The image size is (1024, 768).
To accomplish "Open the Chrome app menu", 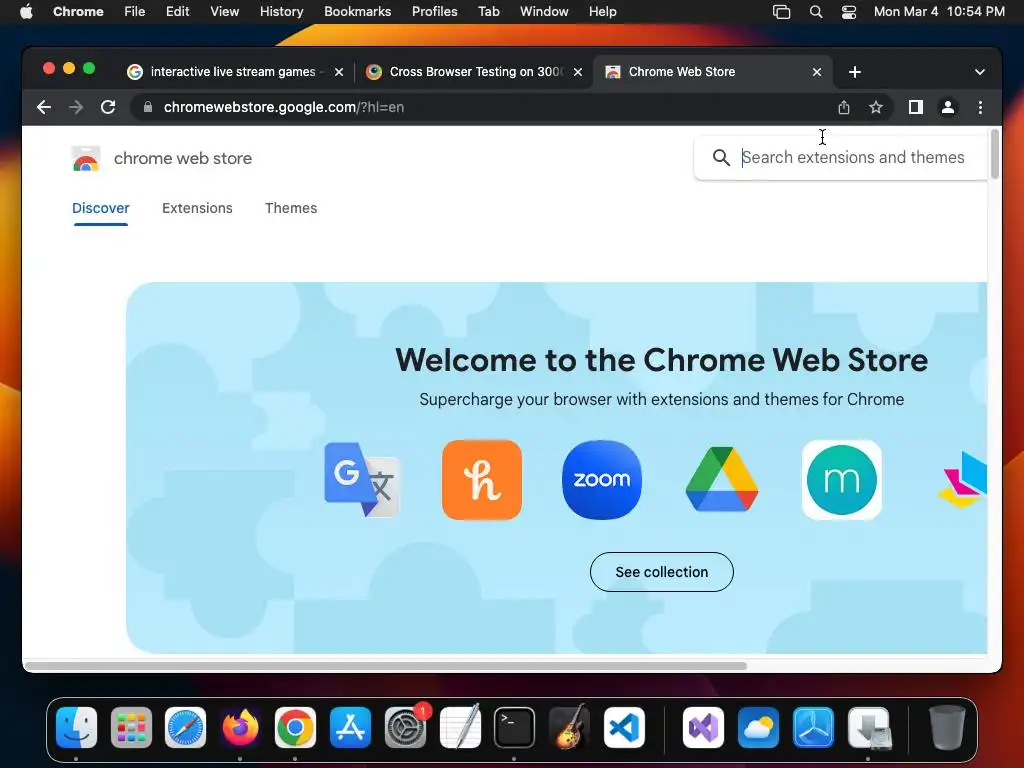I will 78,12.
